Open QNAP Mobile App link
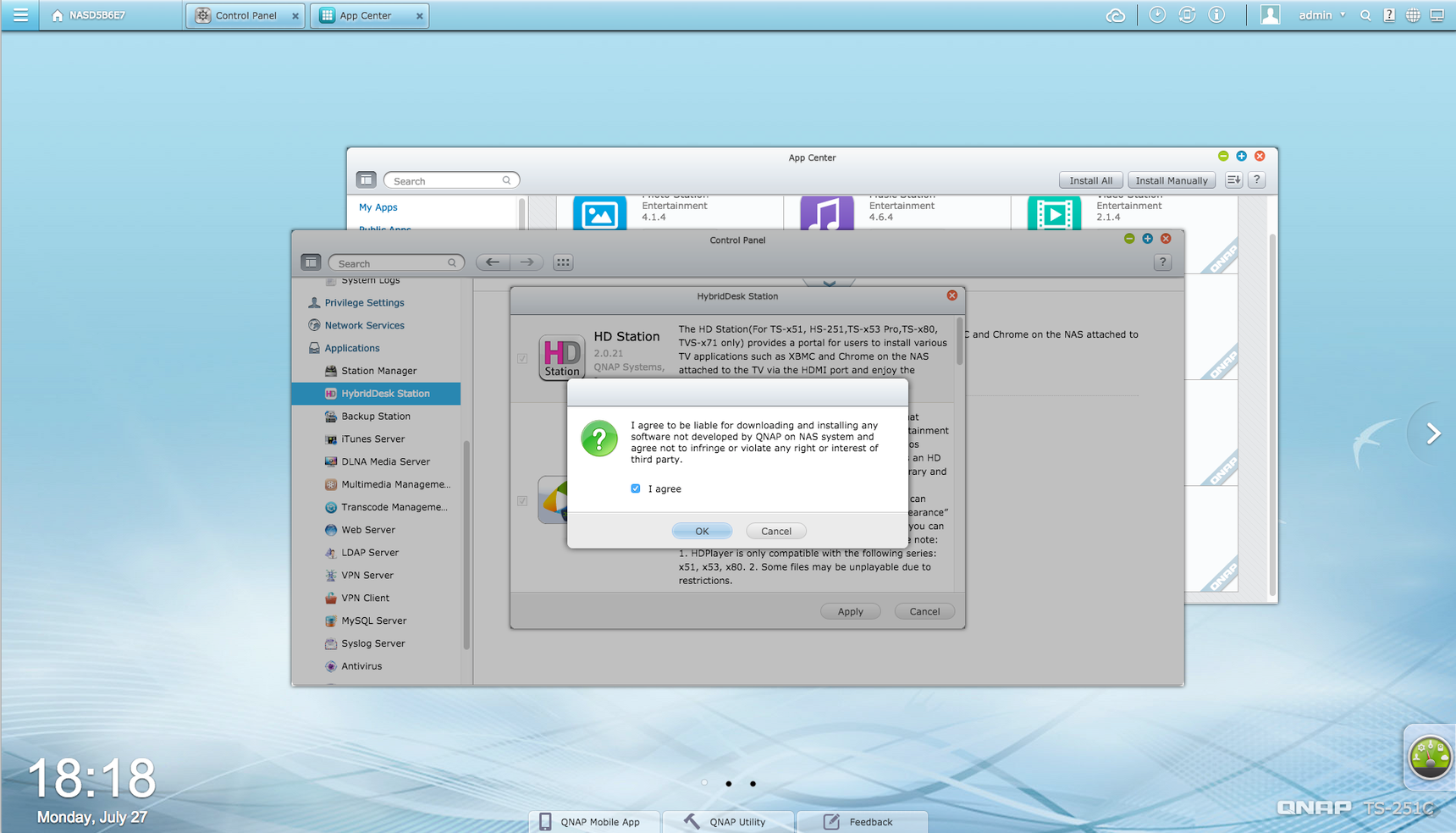 tap(594, 821)
